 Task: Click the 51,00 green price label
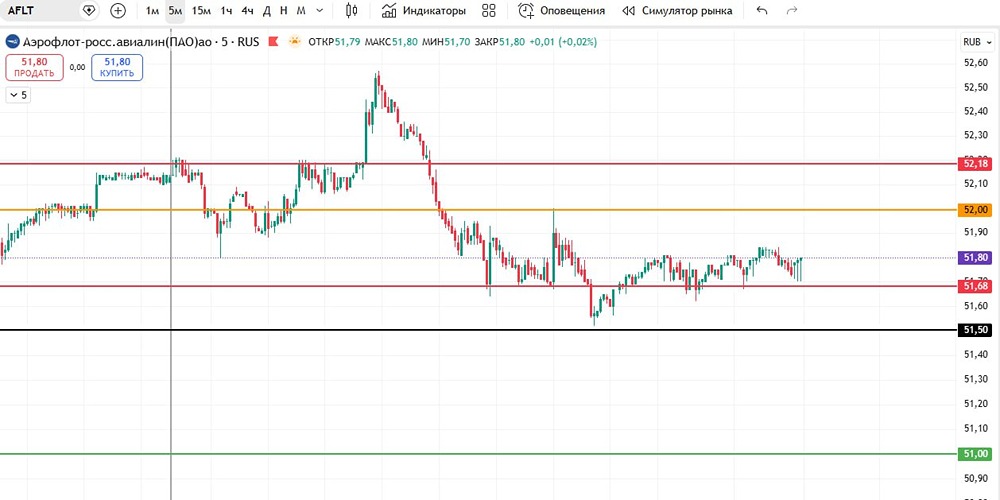click(x=976, y=454)
